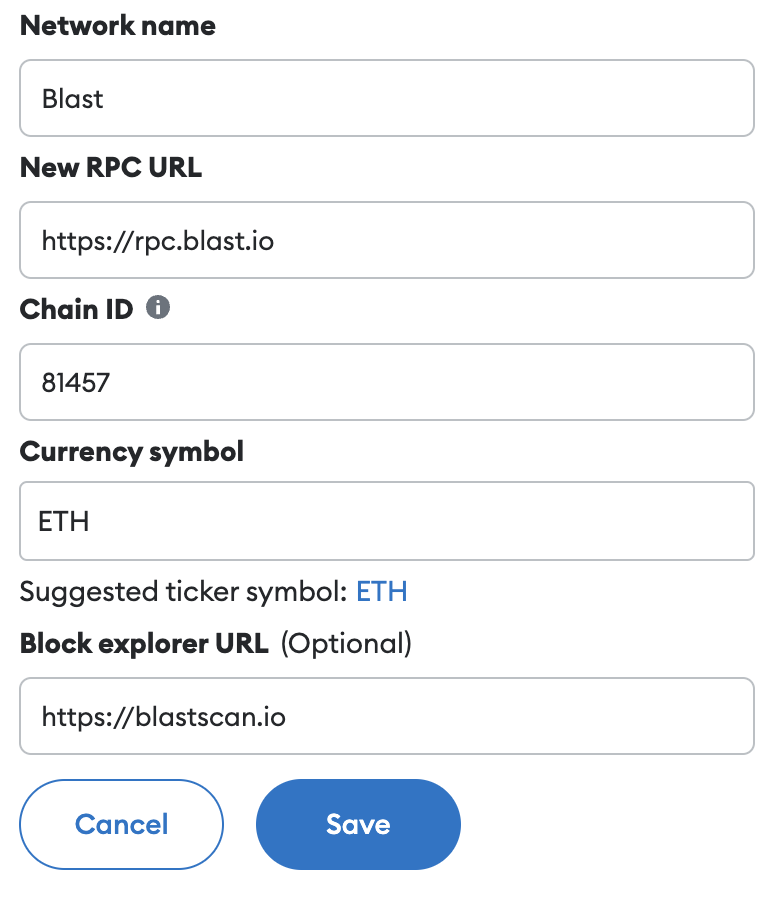Click the "Chain ID" label text
The width and height of the screenshot is (778, 898).
(76, 310)
